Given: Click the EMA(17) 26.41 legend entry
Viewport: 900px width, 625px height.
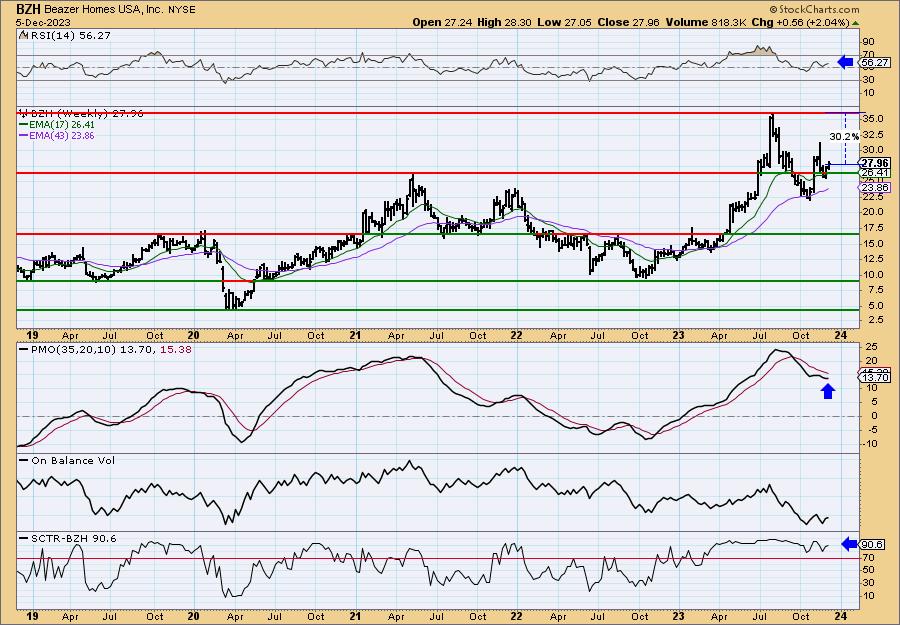Looking at the screenshot, I should click(x=57, y=125).
